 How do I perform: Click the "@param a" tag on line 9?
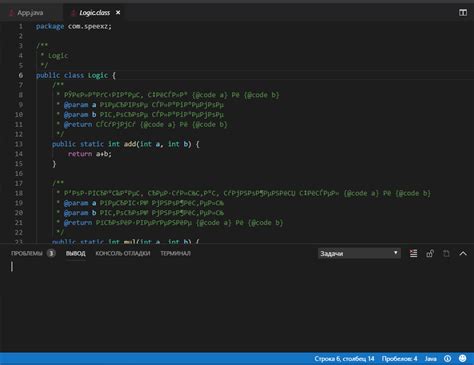point(80,105)
